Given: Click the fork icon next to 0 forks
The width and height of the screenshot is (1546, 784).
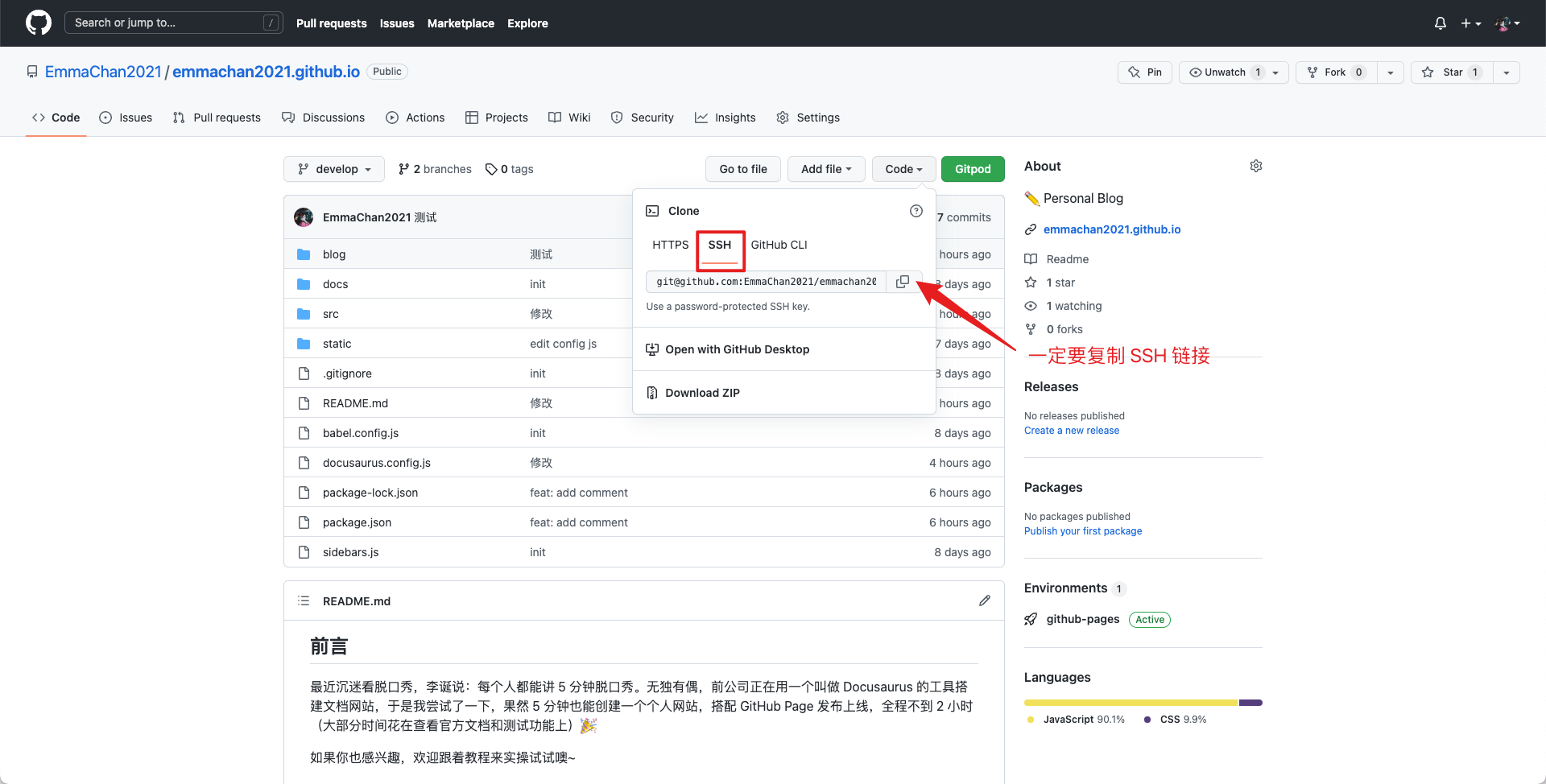Looking at the screenshot, I should (1031, 329).
